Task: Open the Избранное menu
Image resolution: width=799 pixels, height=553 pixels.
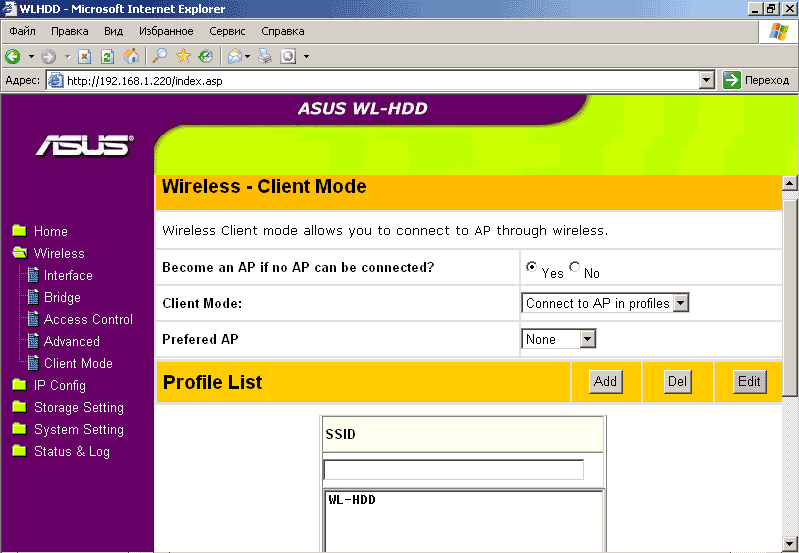Action: (166, 31)
